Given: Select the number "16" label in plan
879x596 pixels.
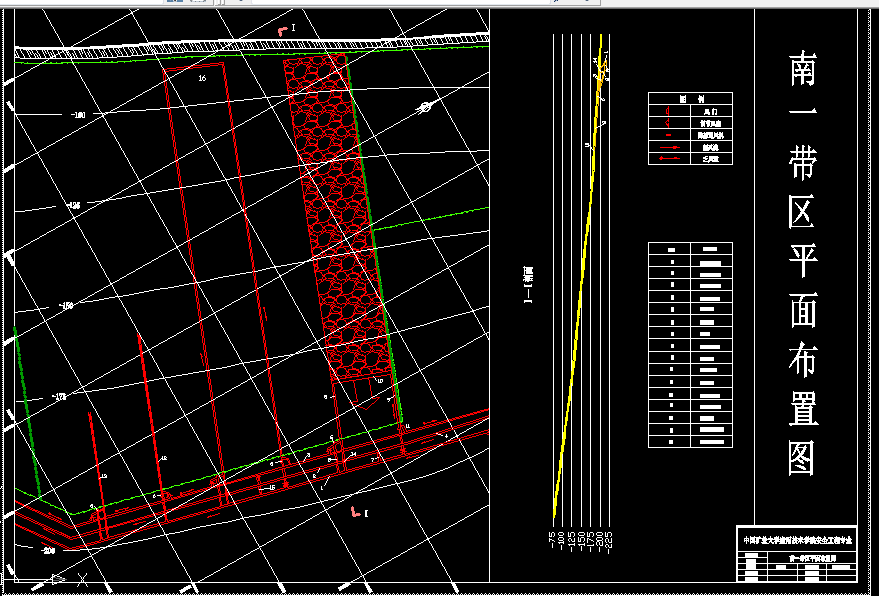Looking at the screenshot, I should (202, 78).
